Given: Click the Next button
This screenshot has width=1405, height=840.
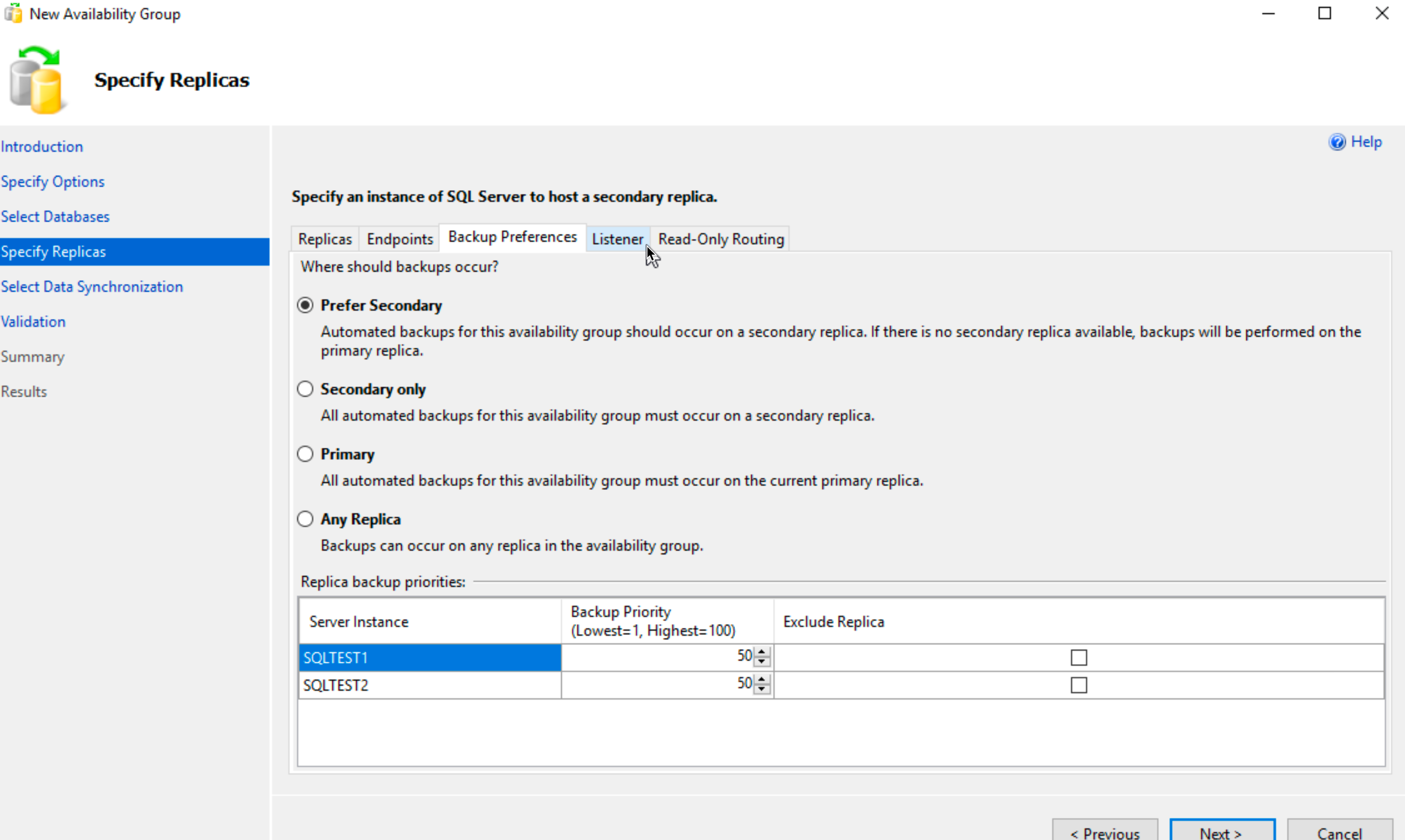Looking at the screenshot, I should 1222,830.
